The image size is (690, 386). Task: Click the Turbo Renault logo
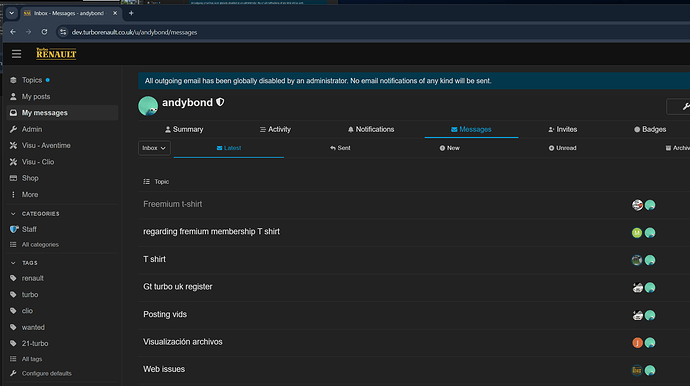pyautogui.click(x=56, y=54)
